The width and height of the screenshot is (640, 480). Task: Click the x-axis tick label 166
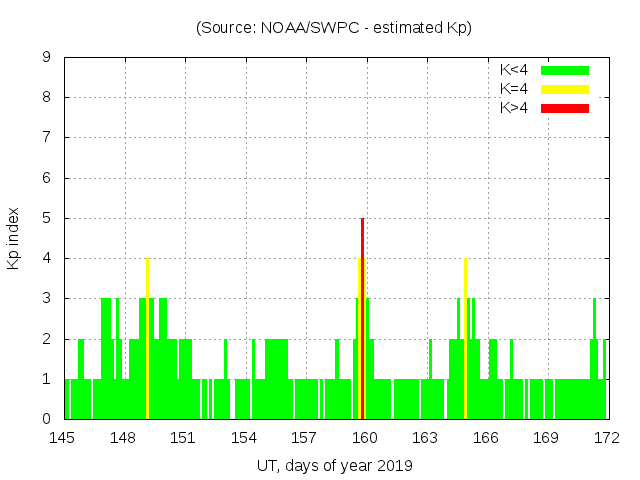tap(486, 437)
